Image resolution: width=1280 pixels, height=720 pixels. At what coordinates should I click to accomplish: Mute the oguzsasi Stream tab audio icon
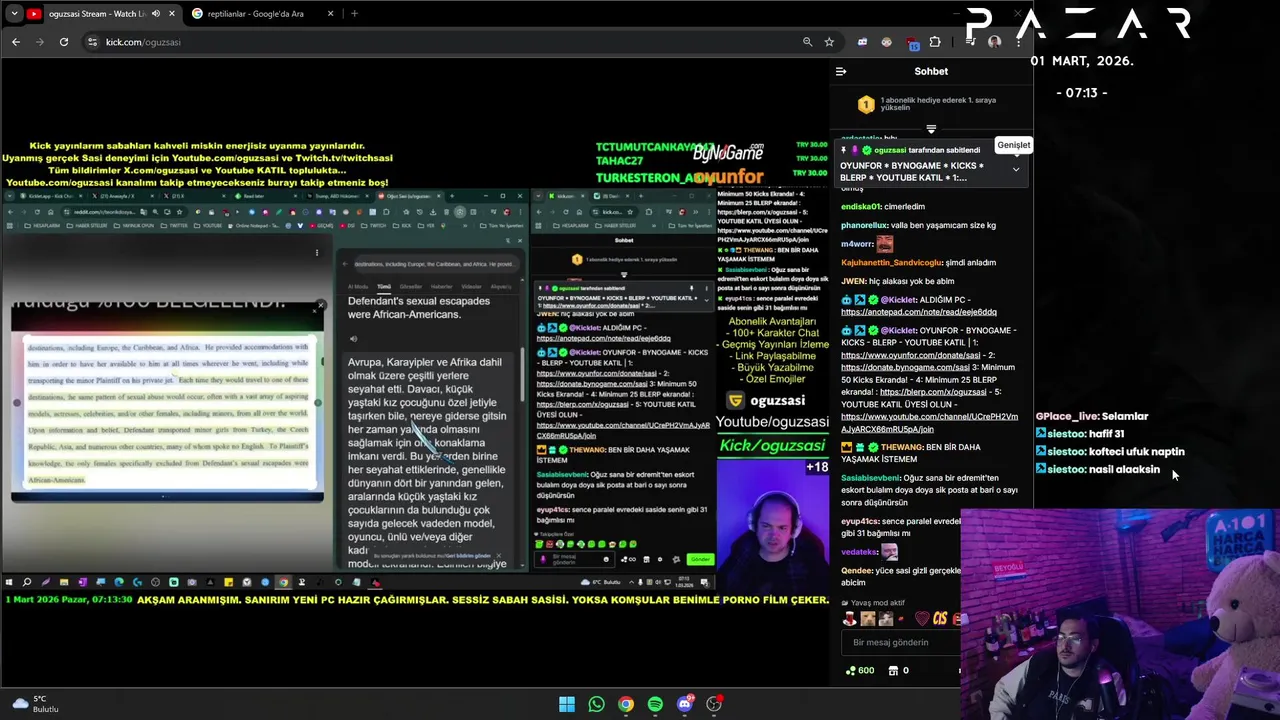point(156,13)
